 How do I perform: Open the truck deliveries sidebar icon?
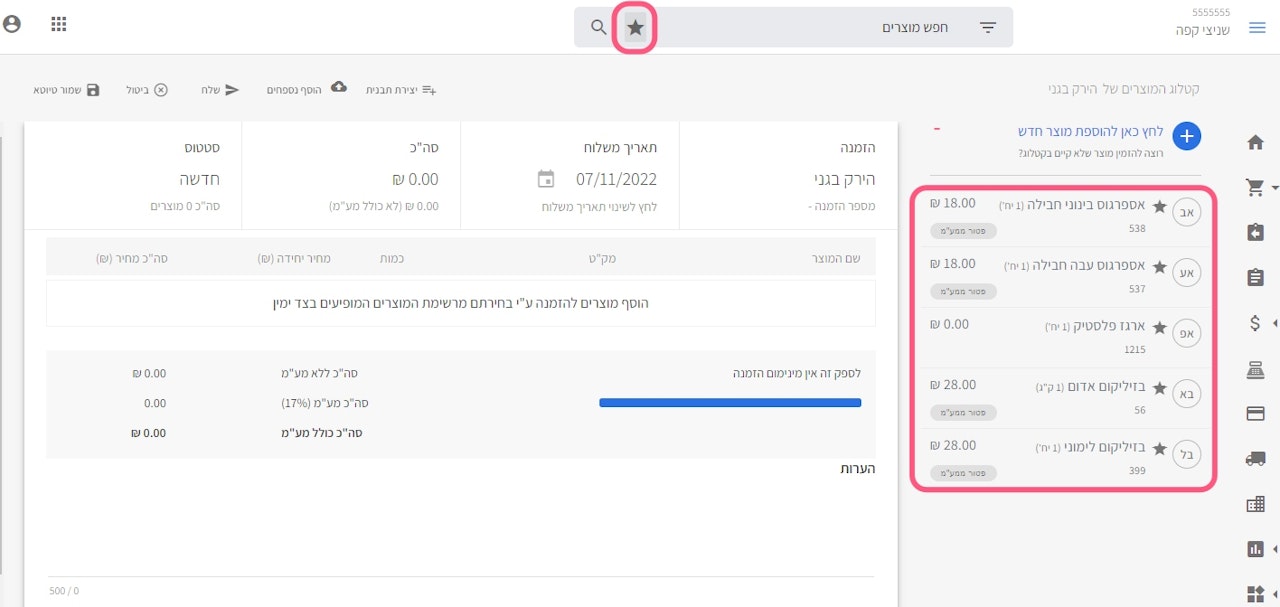pyautogui.click(x=1256, y=459)
